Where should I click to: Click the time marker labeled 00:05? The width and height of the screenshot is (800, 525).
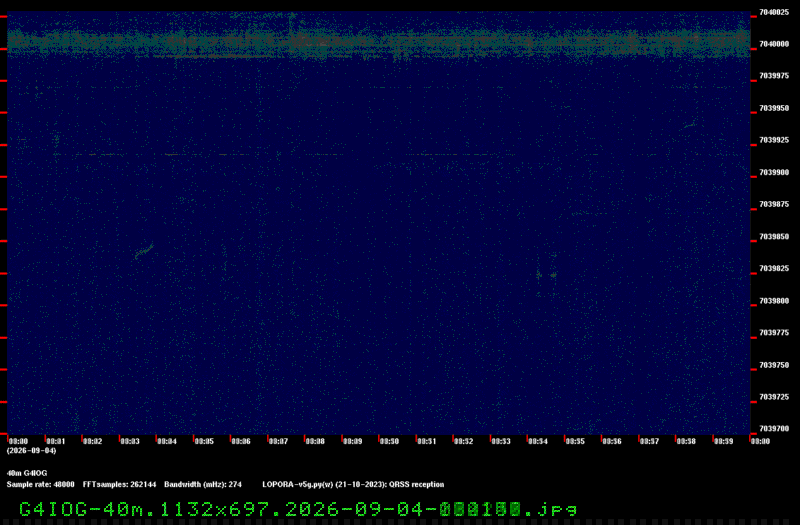(x=204, y=441)
